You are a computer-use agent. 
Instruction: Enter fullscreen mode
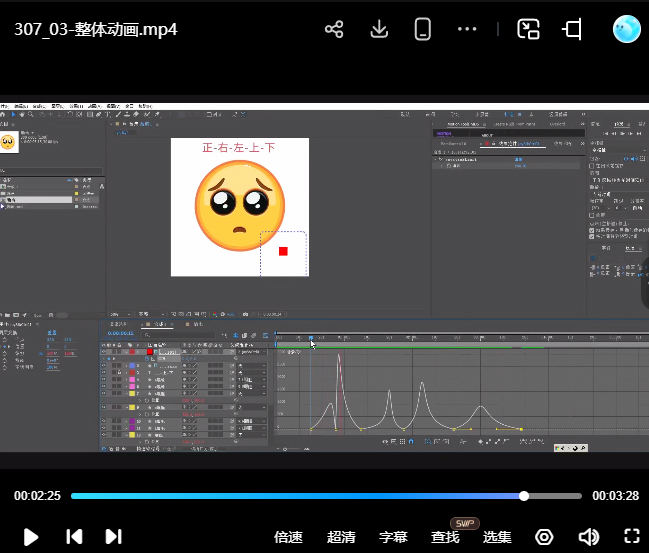tap(631, 537)
